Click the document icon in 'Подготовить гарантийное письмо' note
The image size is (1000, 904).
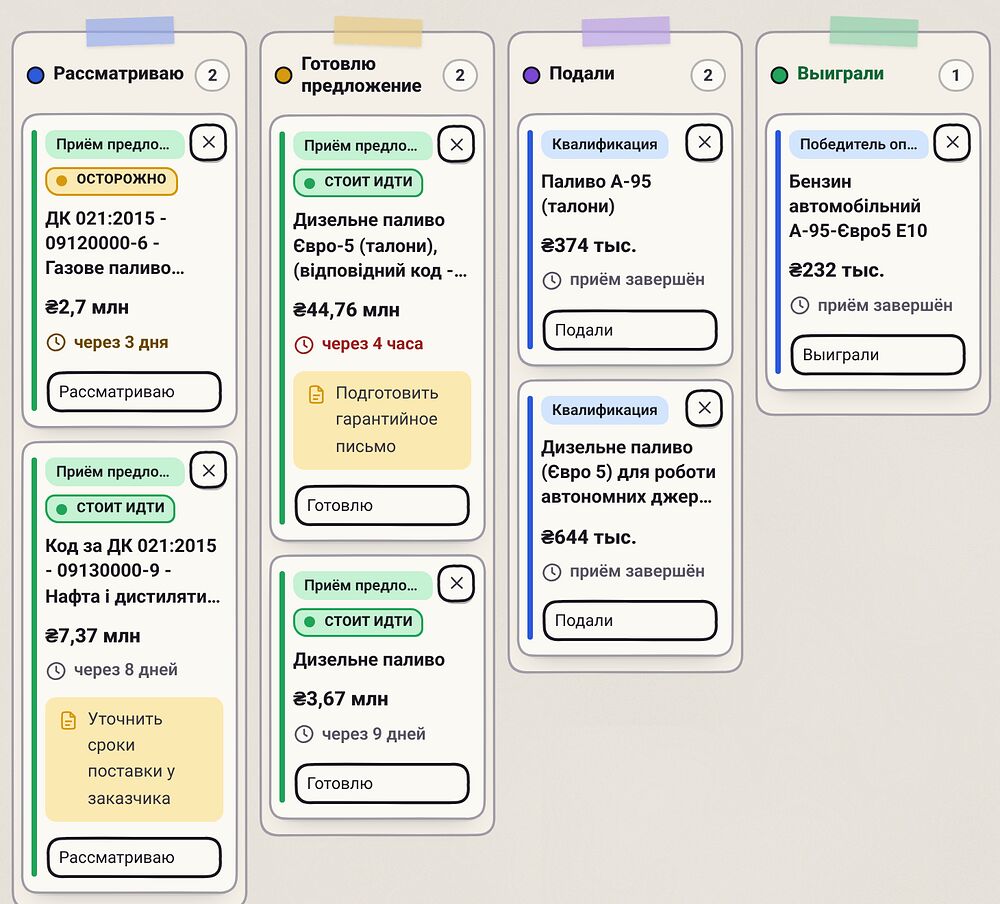tap(316, 394)
